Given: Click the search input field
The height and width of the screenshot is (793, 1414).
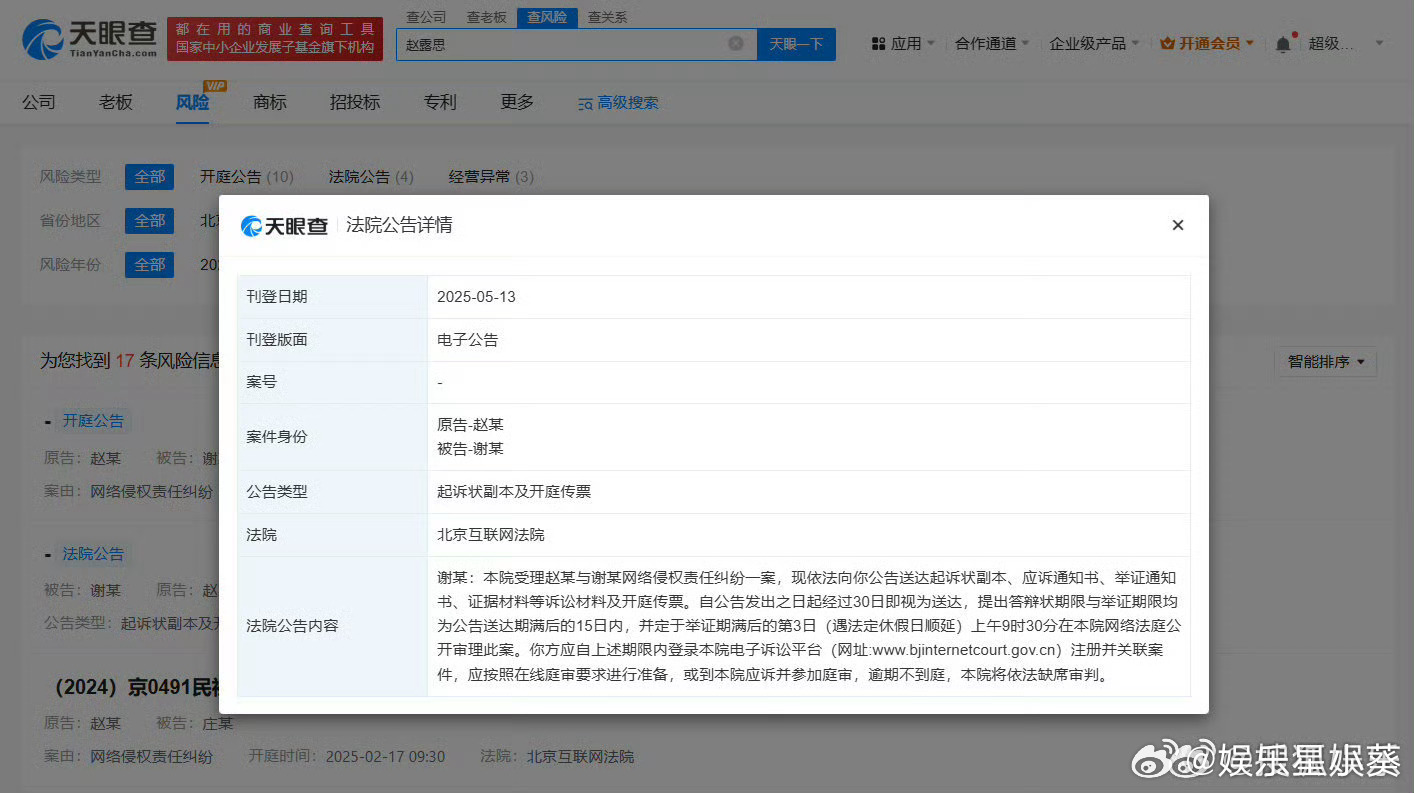Looking at the screenshot, I should coord(560,44).
